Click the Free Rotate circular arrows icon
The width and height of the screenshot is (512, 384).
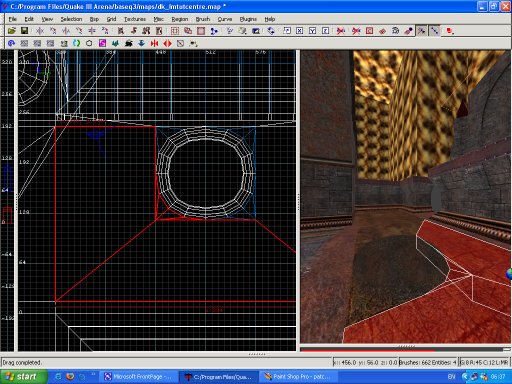271,31
